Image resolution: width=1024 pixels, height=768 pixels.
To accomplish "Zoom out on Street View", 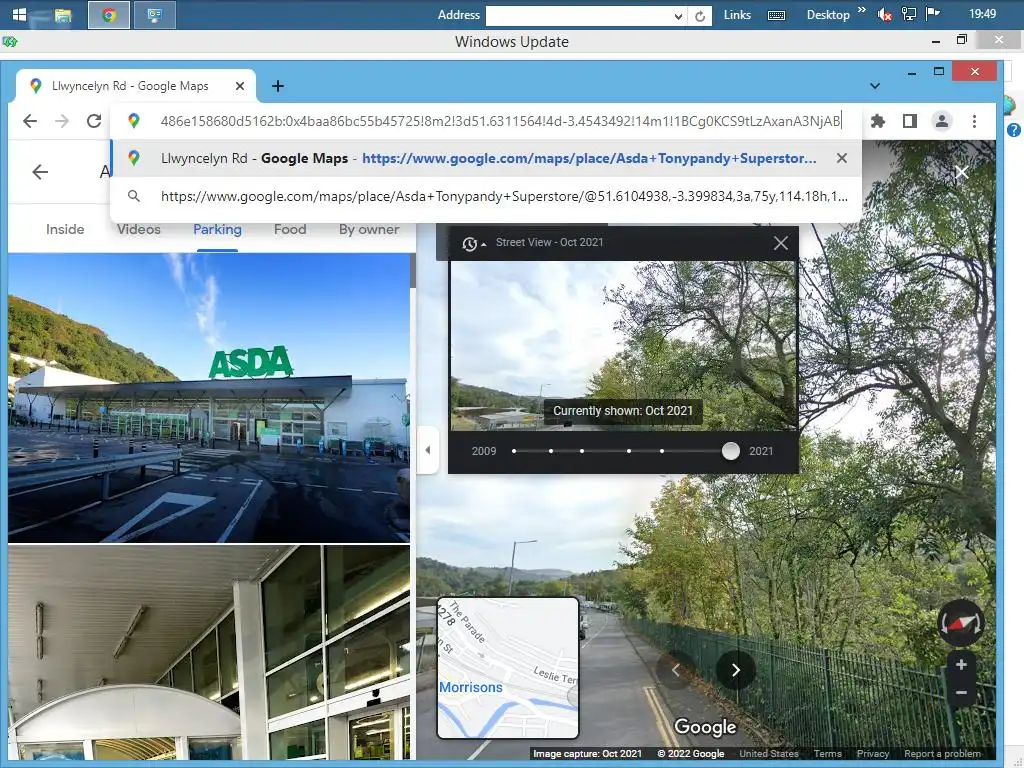I will (x=961, y=692).
